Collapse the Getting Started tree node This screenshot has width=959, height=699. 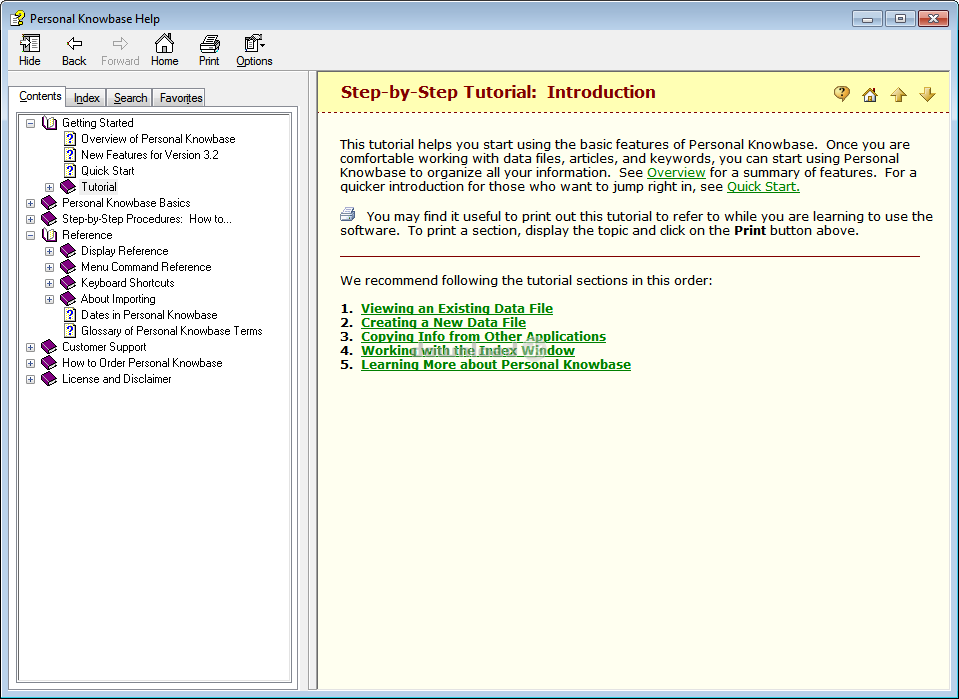(x=30, y=123)
